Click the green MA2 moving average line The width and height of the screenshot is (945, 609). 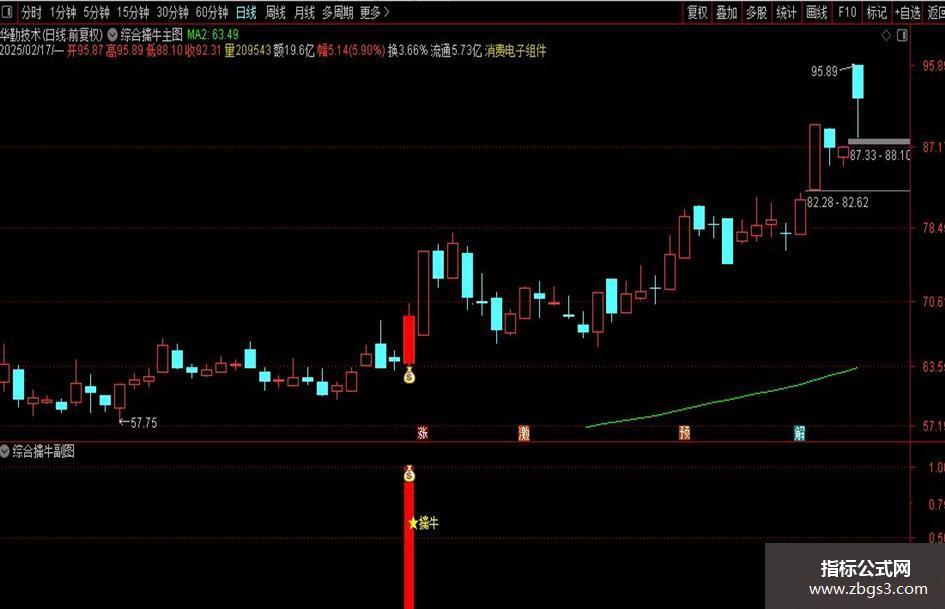click(x=723, y=400)
